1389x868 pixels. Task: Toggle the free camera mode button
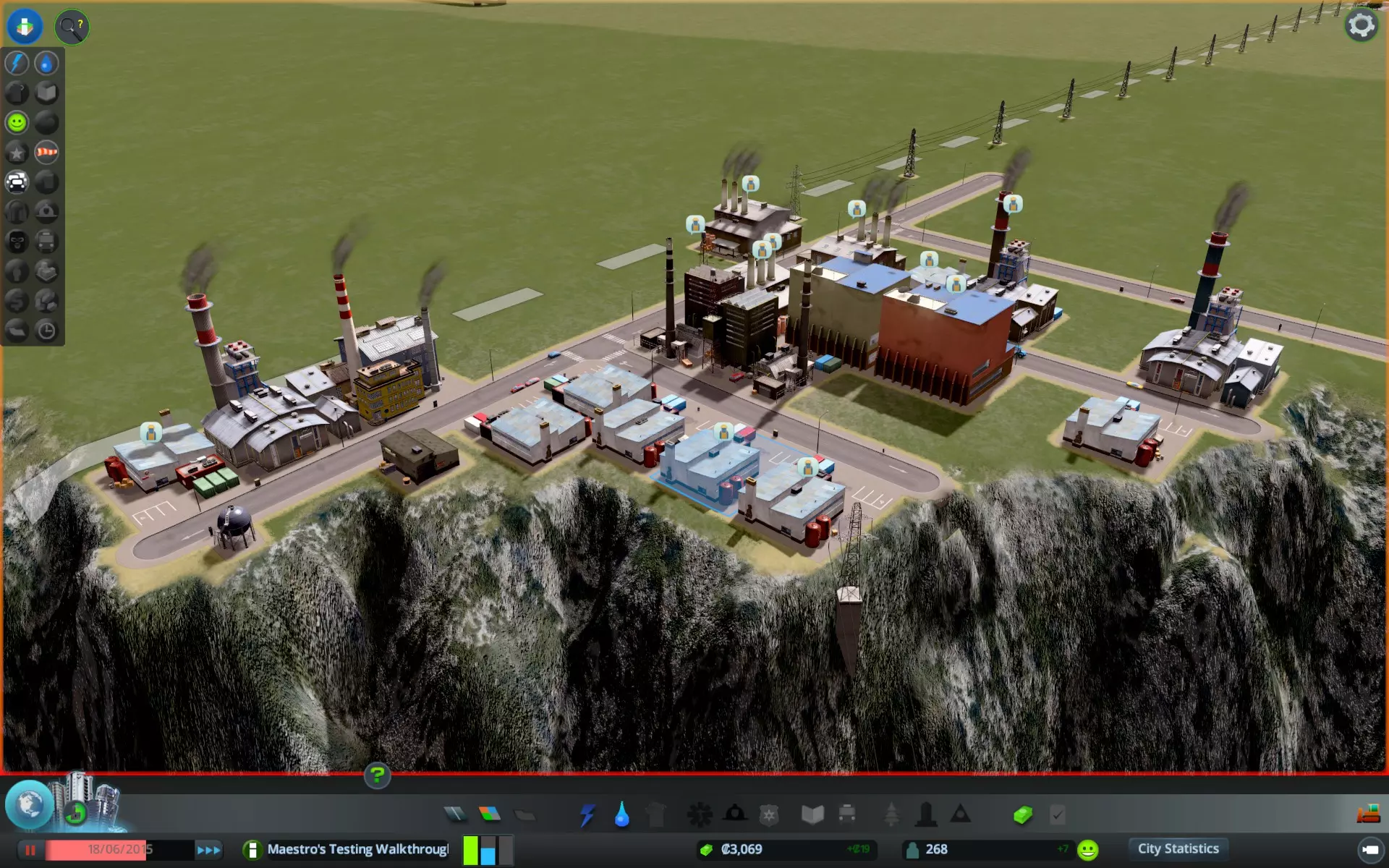1369,849
